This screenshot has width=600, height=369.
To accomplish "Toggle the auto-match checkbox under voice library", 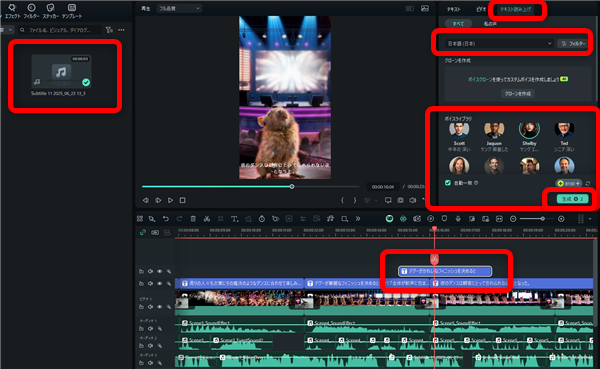I will 448,183.
